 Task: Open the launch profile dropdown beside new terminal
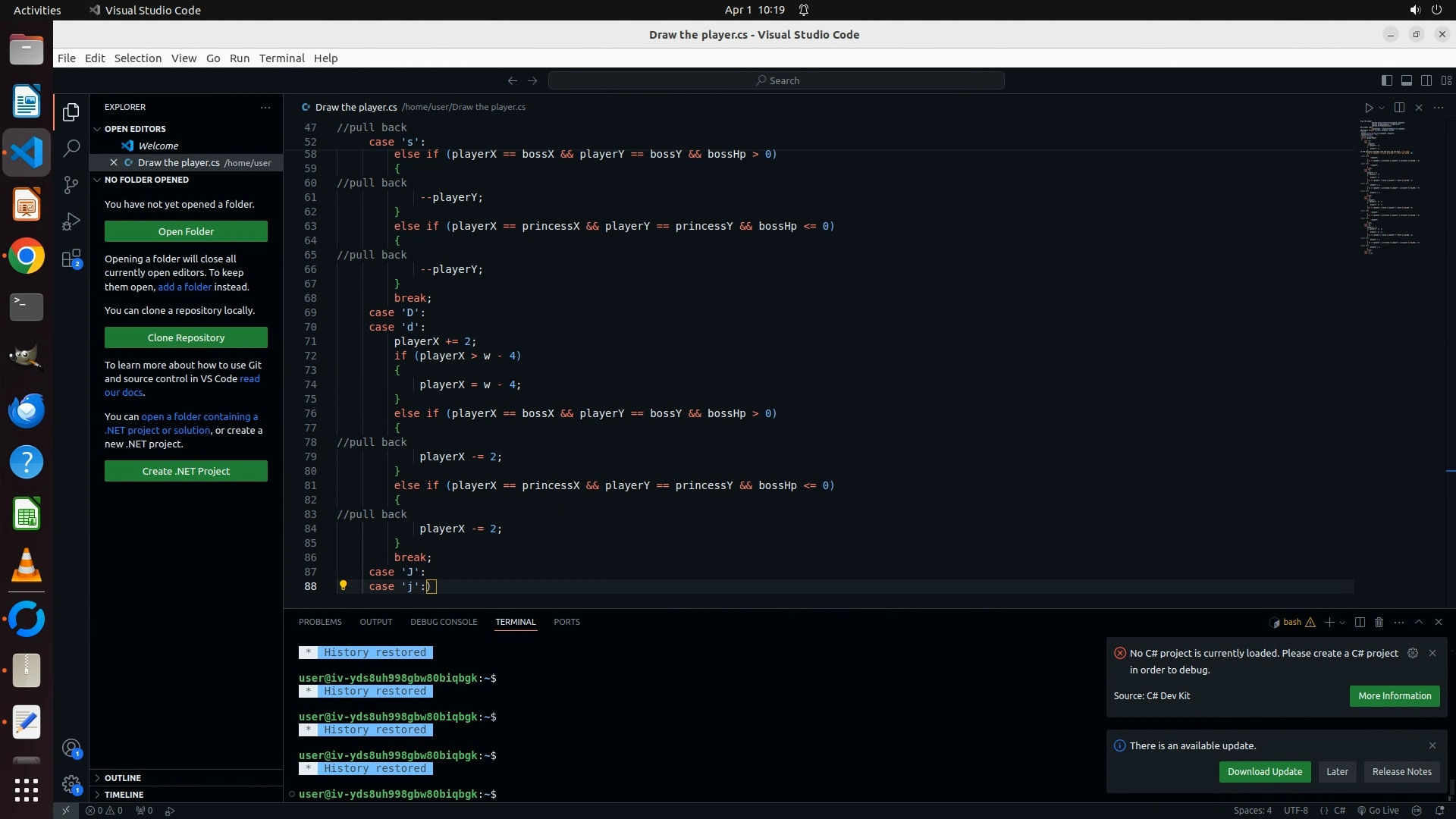tap(1343, 623)
